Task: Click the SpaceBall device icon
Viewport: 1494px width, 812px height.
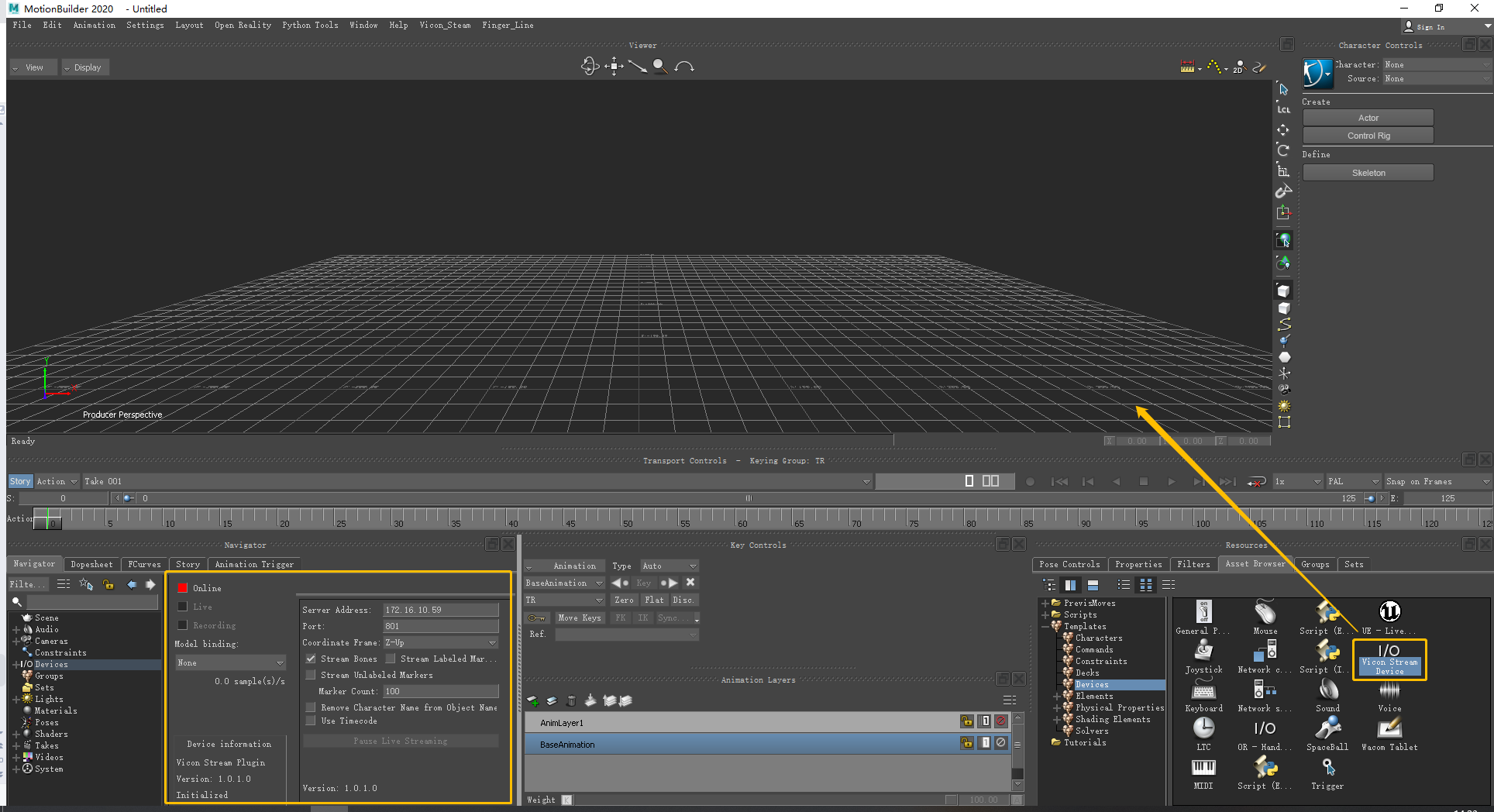Action: click(1327, 729)
